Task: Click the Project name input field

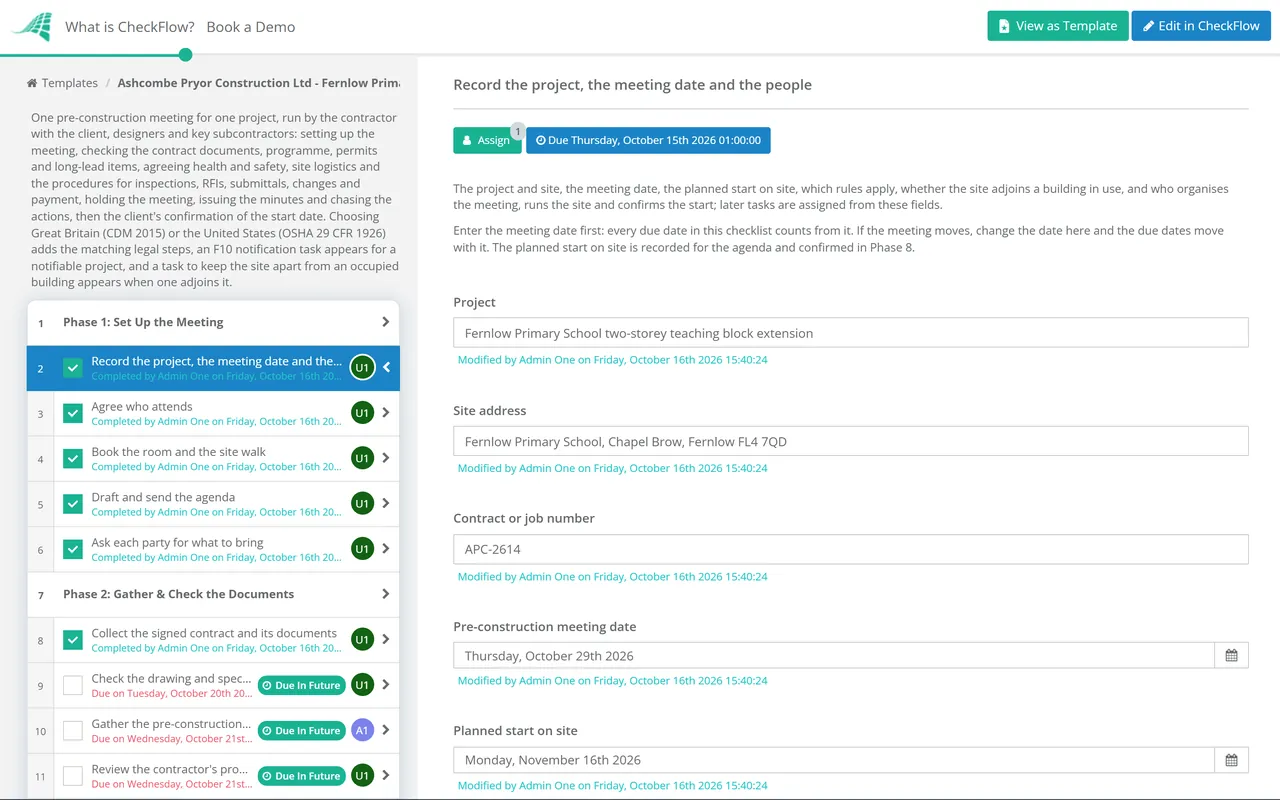Action: point(851,333)
